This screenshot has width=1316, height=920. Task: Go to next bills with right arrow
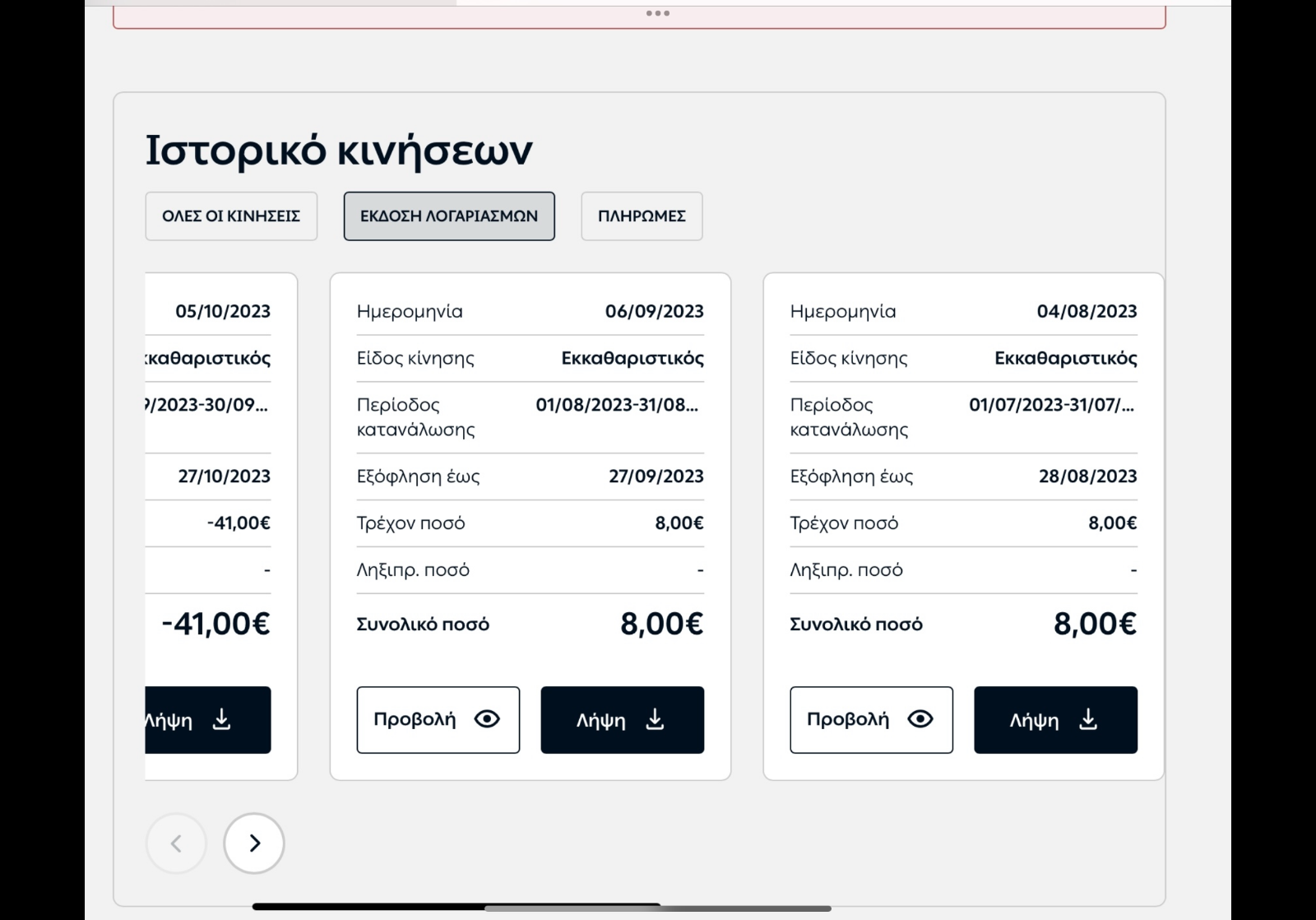254,843
